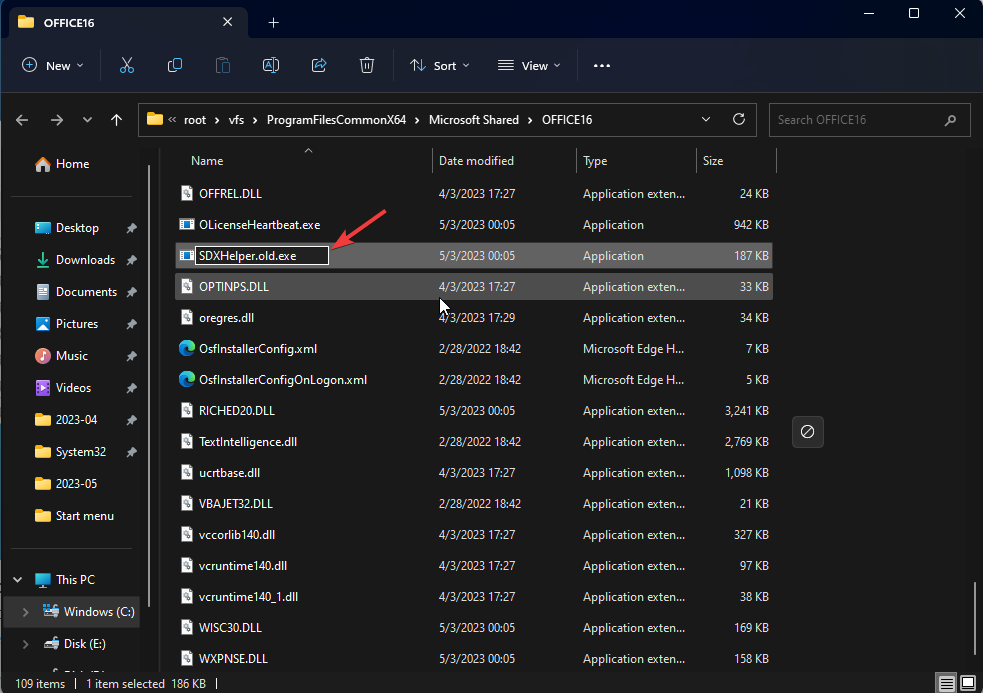Open recent locations dropdown chevron
Image resolution: width=983 pixels, height=693 pixels.
coord(87,120)
